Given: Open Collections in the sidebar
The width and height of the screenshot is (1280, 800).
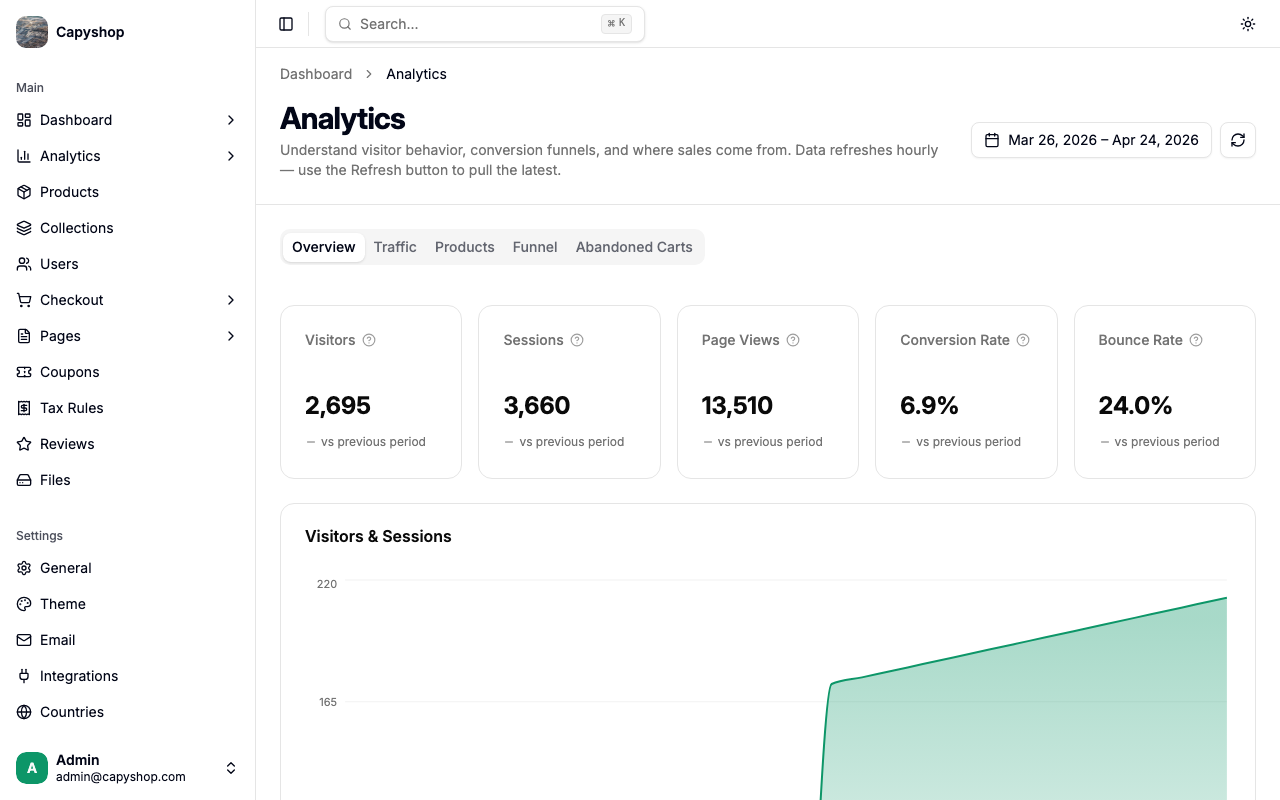Looking at the screenshot, I should coord(128,228).
